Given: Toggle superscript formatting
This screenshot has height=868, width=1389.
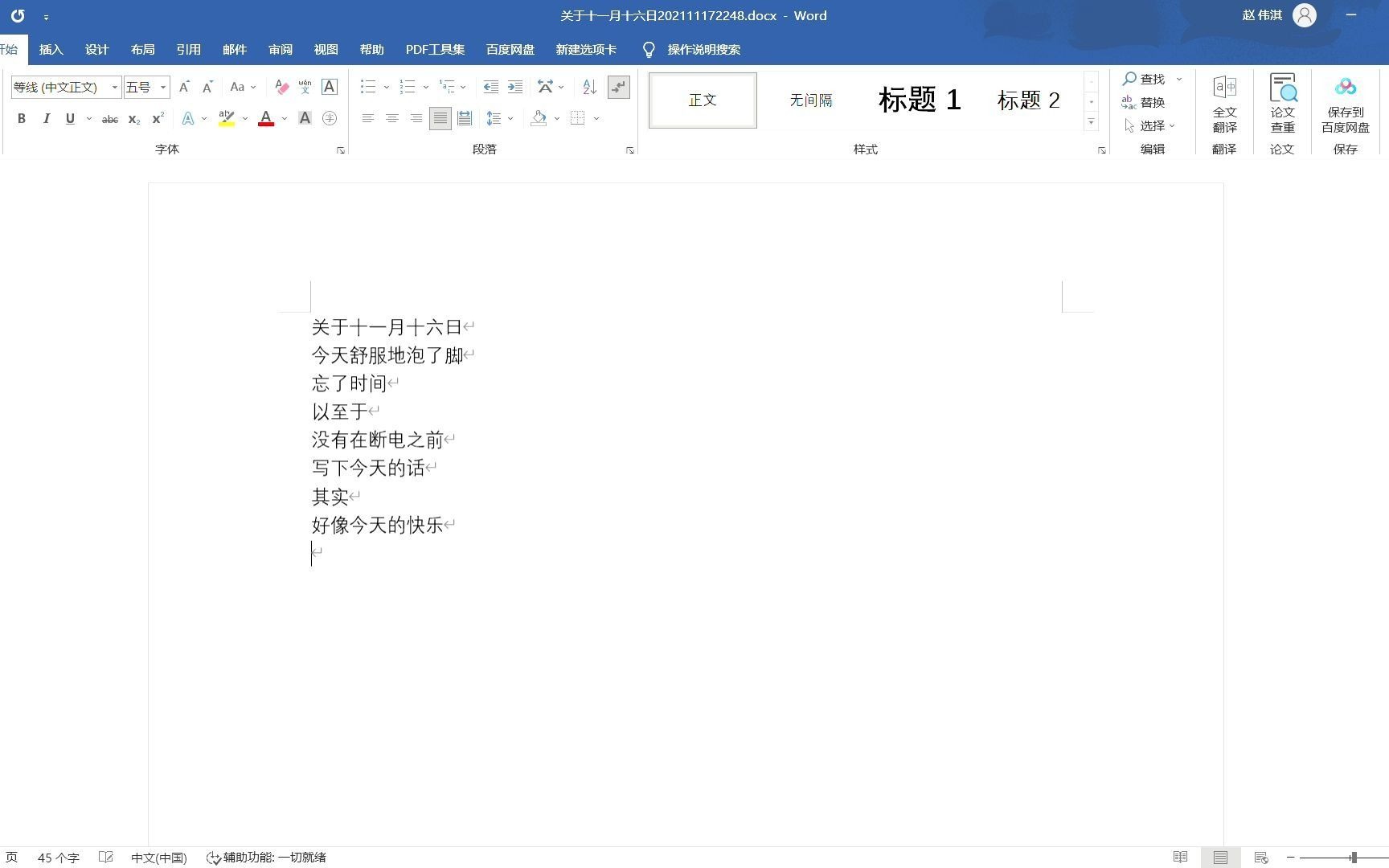Looking at the screenshot, I should 158,118.
